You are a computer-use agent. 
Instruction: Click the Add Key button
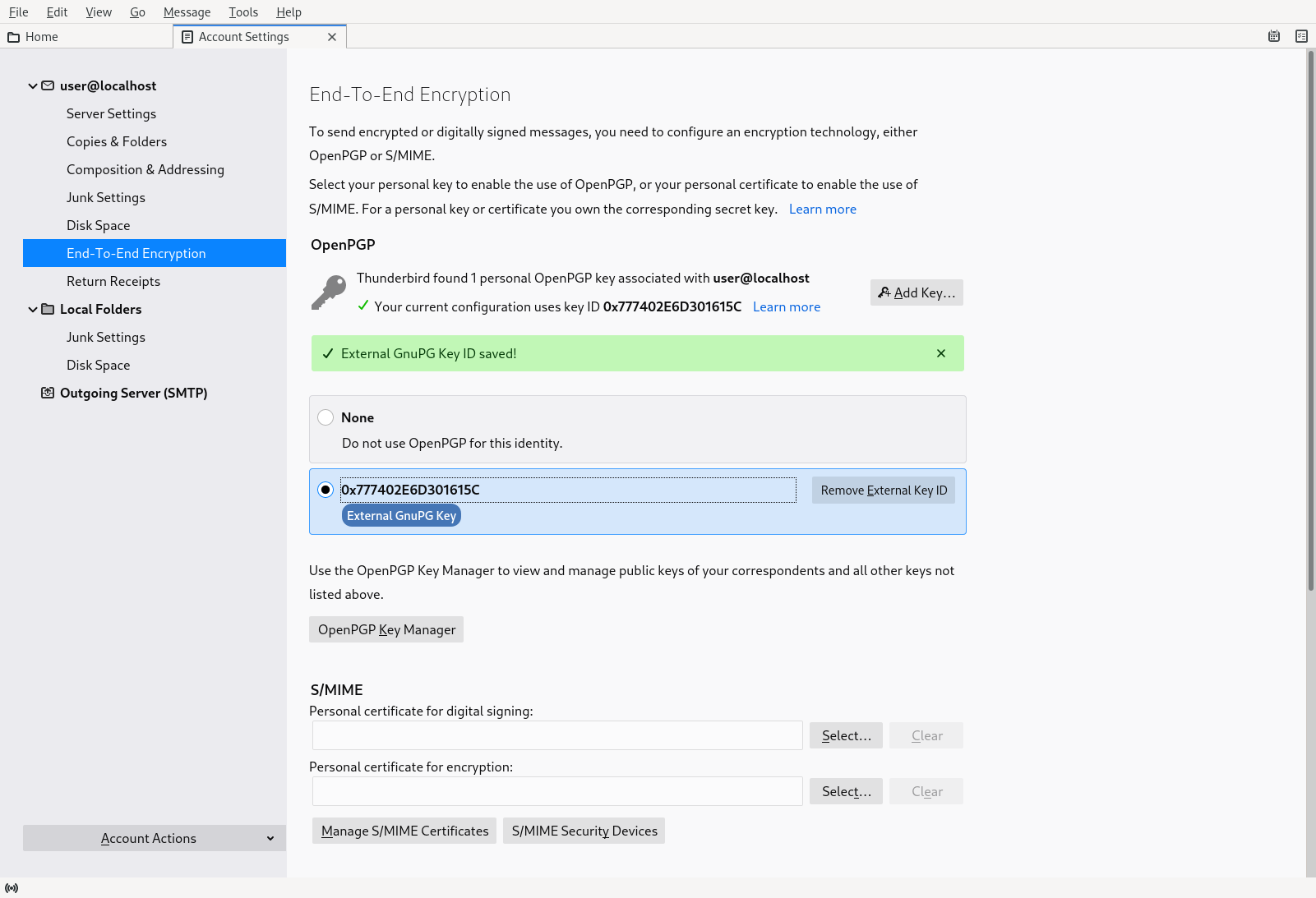[916, 292]
